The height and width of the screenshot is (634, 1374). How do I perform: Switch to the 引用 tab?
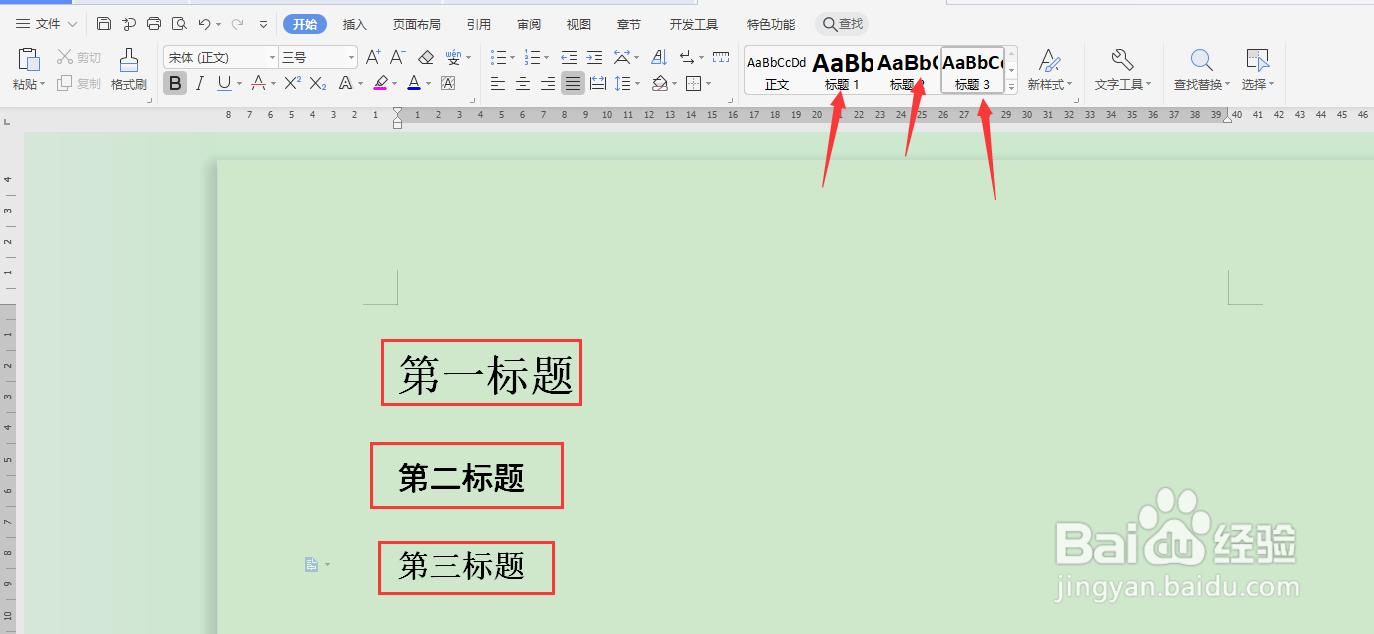pos(478,24)
